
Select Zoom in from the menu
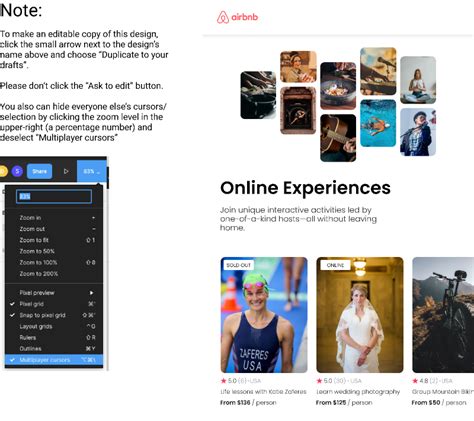[x=54, y=218]
